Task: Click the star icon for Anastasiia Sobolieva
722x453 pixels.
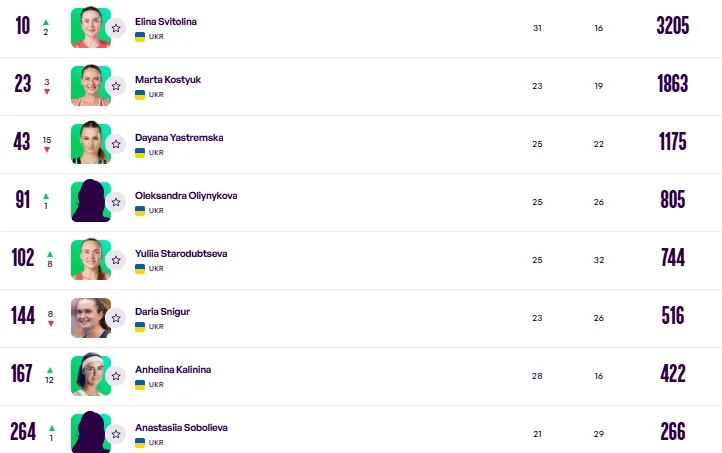Action: [x=116, y=435]
